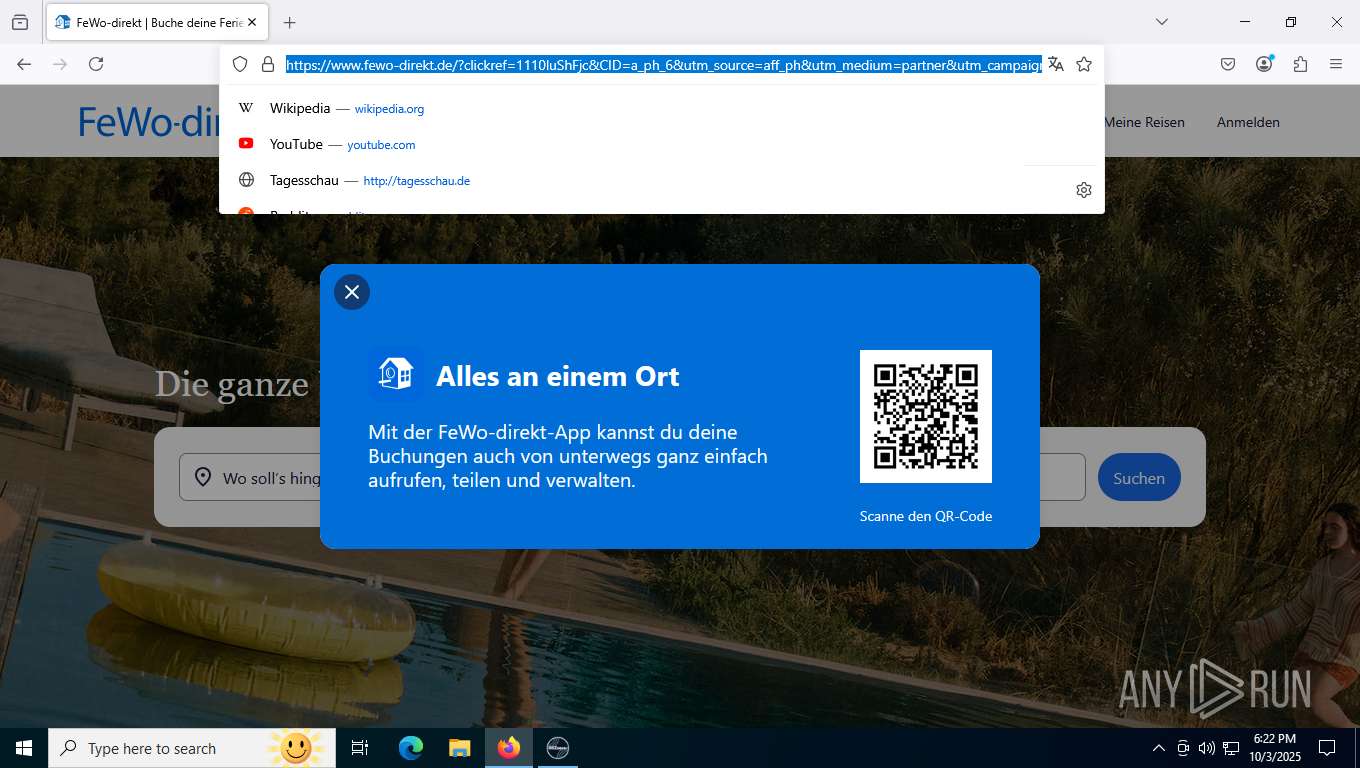
Task: Click the Type here to search box
Action: (x=192, y=748)
